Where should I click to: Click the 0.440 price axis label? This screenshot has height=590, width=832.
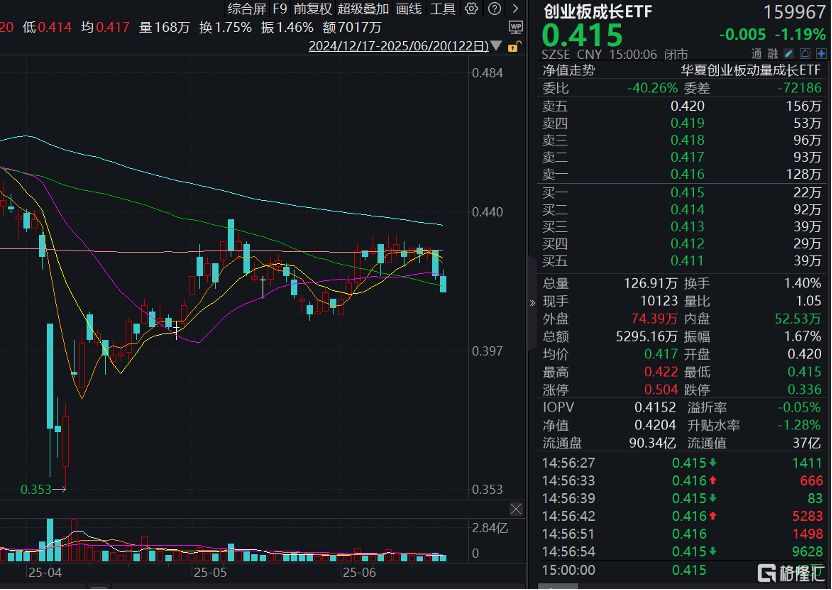coord(488,212)
